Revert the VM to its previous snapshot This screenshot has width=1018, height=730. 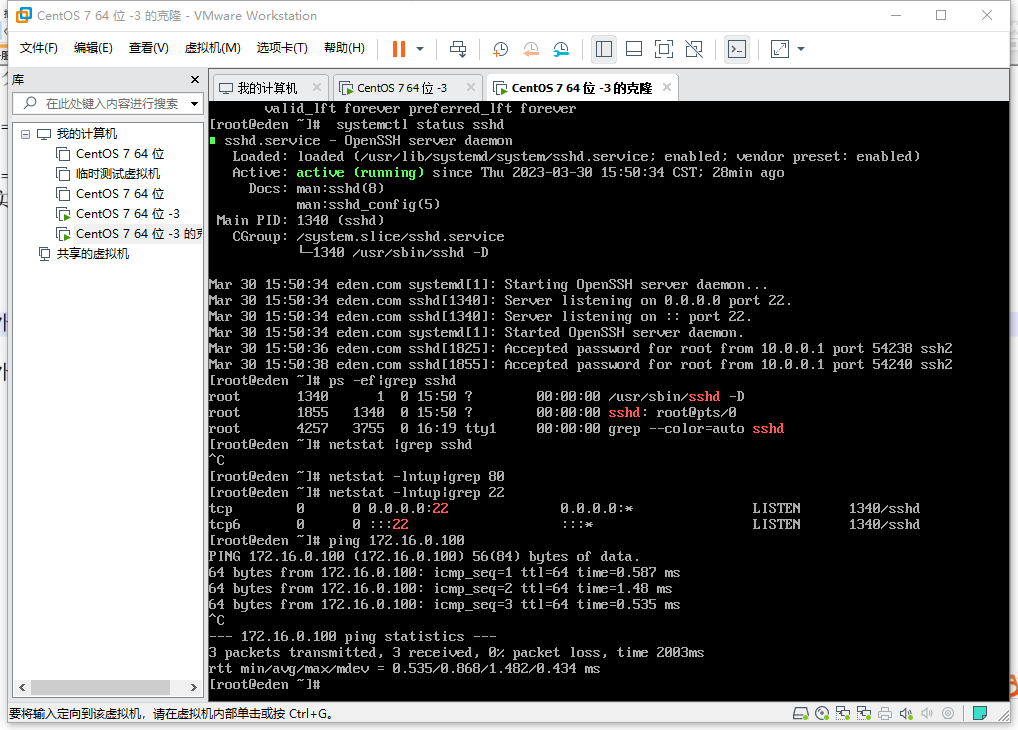pyautogui.click(x=530, y=49)
